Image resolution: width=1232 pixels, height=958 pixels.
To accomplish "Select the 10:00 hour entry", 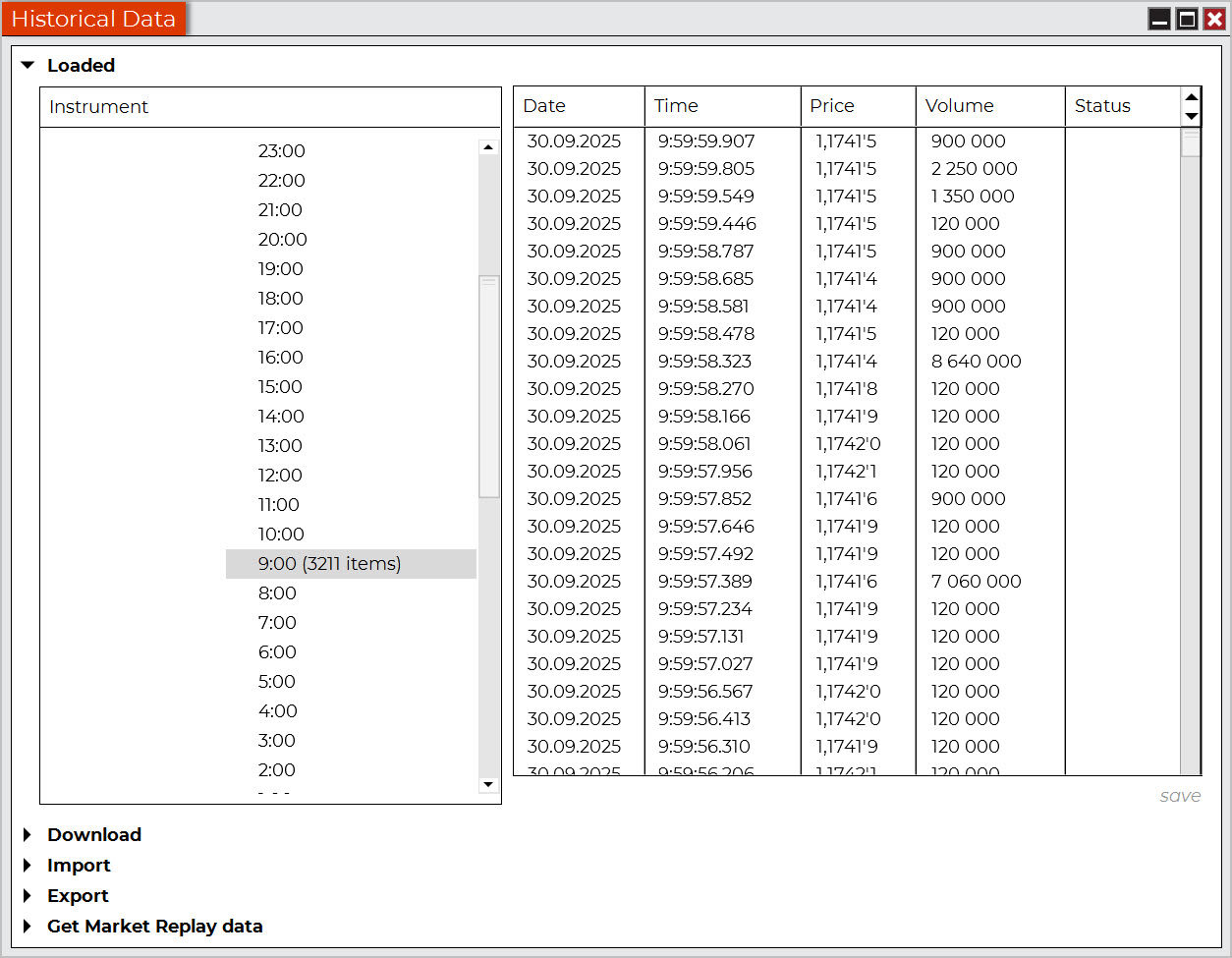I will click(281, 535).
